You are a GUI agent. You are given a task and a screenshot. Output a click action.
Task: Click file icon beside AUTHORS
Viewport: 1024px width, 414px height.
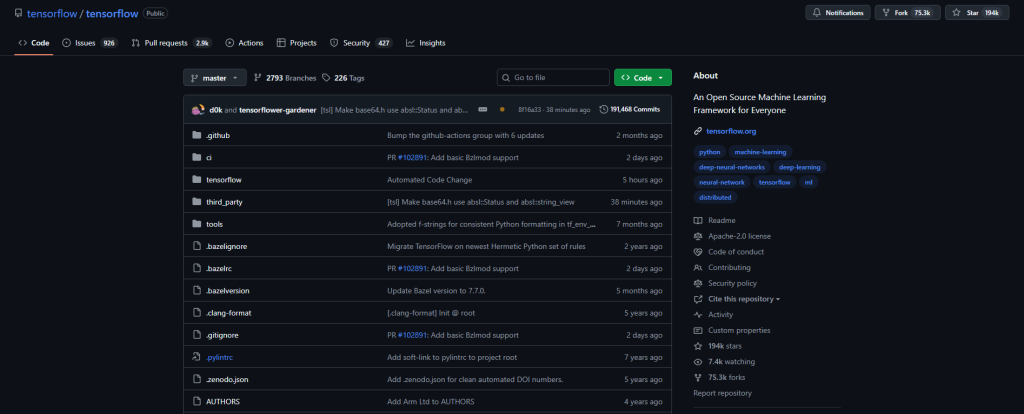click(x=197, y=402)
